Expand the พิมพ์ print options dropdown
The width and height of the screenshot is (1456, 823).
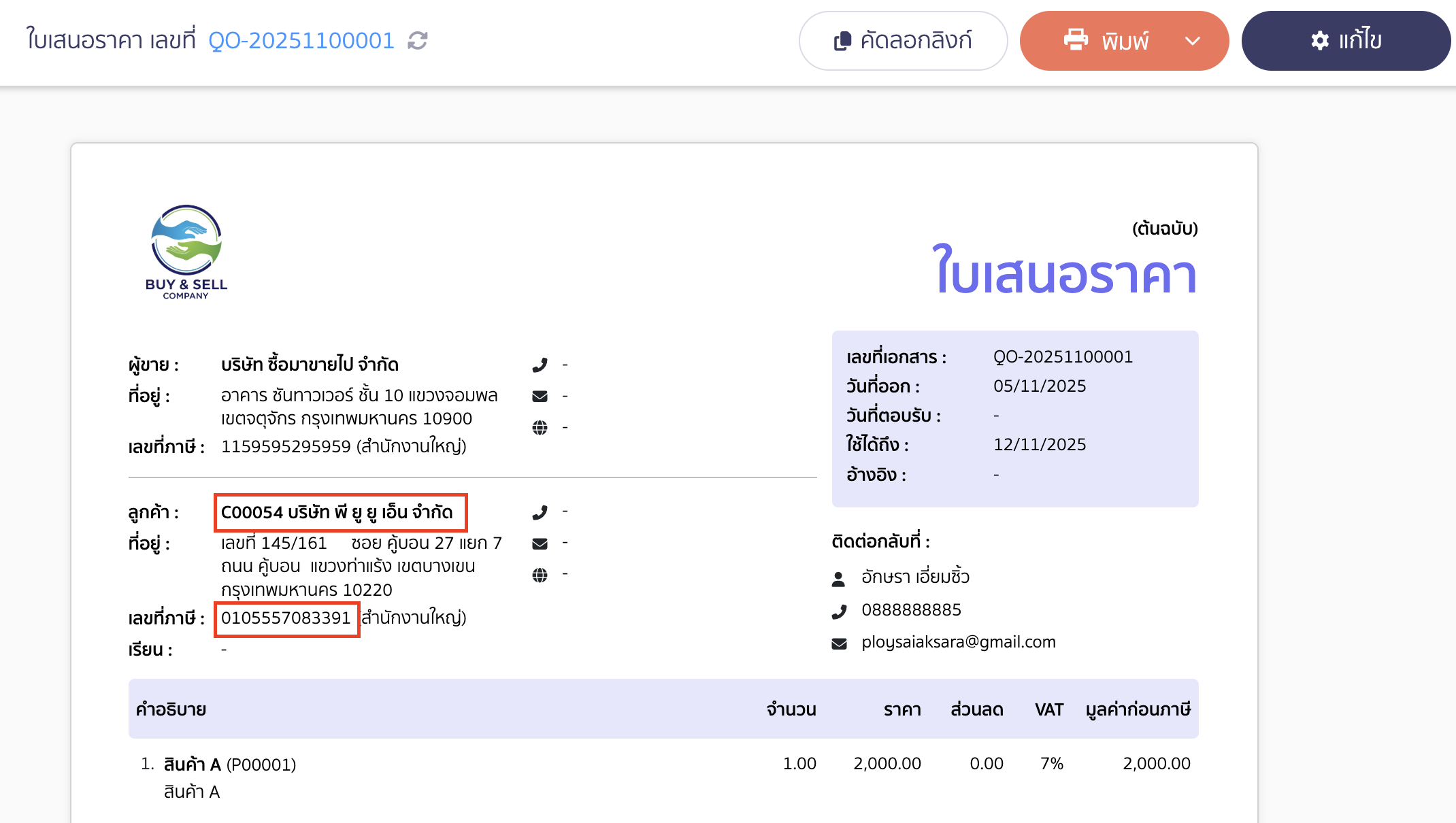(1193, 41)
